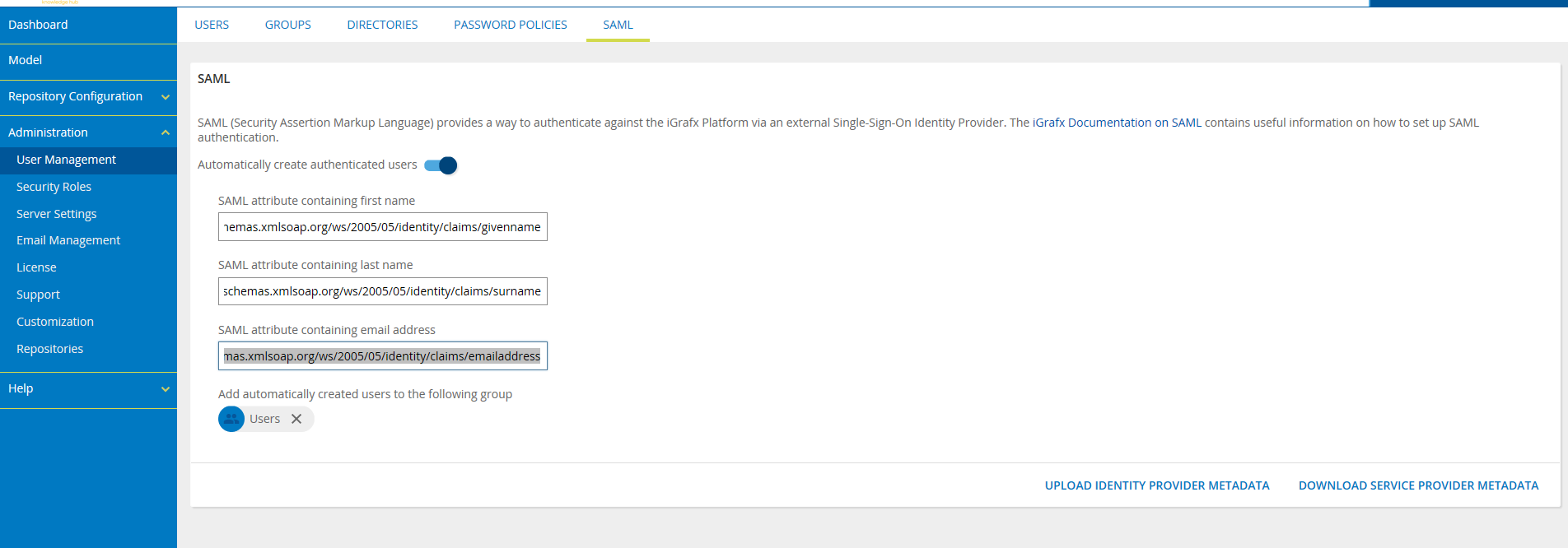
Task: Open the Dashboard page
Action: tap(38, 25)
